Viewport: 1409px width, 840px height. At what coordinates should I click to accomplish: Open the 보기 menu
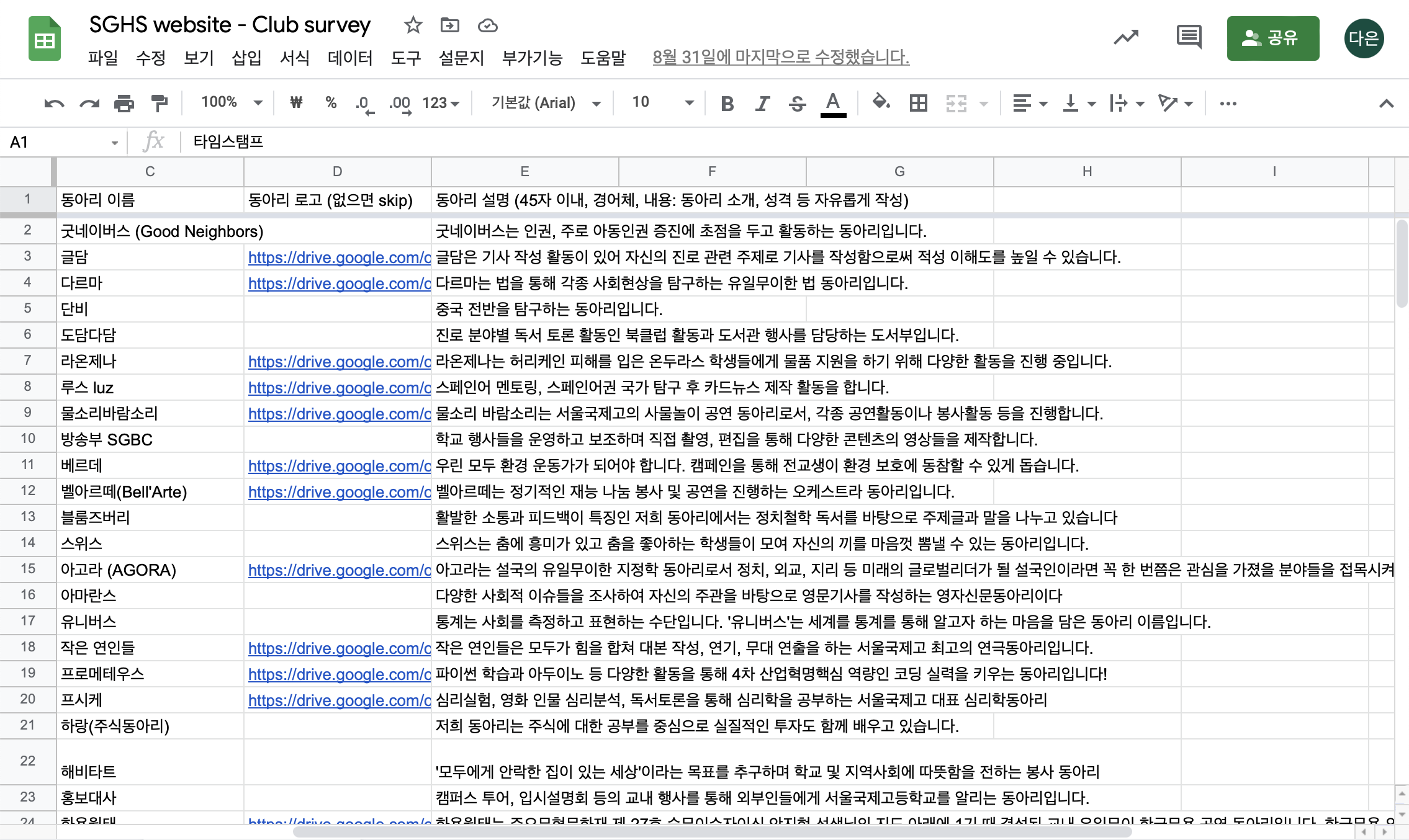[199, 58]
